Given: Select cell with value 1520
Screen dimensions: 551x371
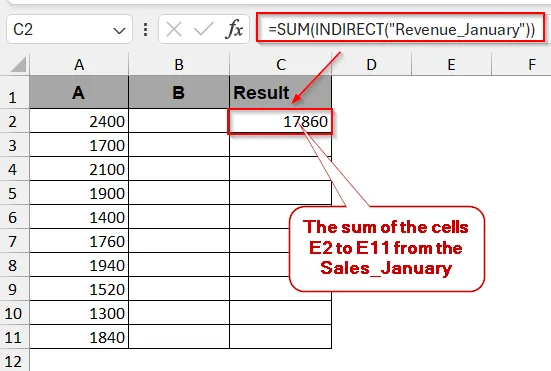Looking at the screenshot, I should (79, 288).
